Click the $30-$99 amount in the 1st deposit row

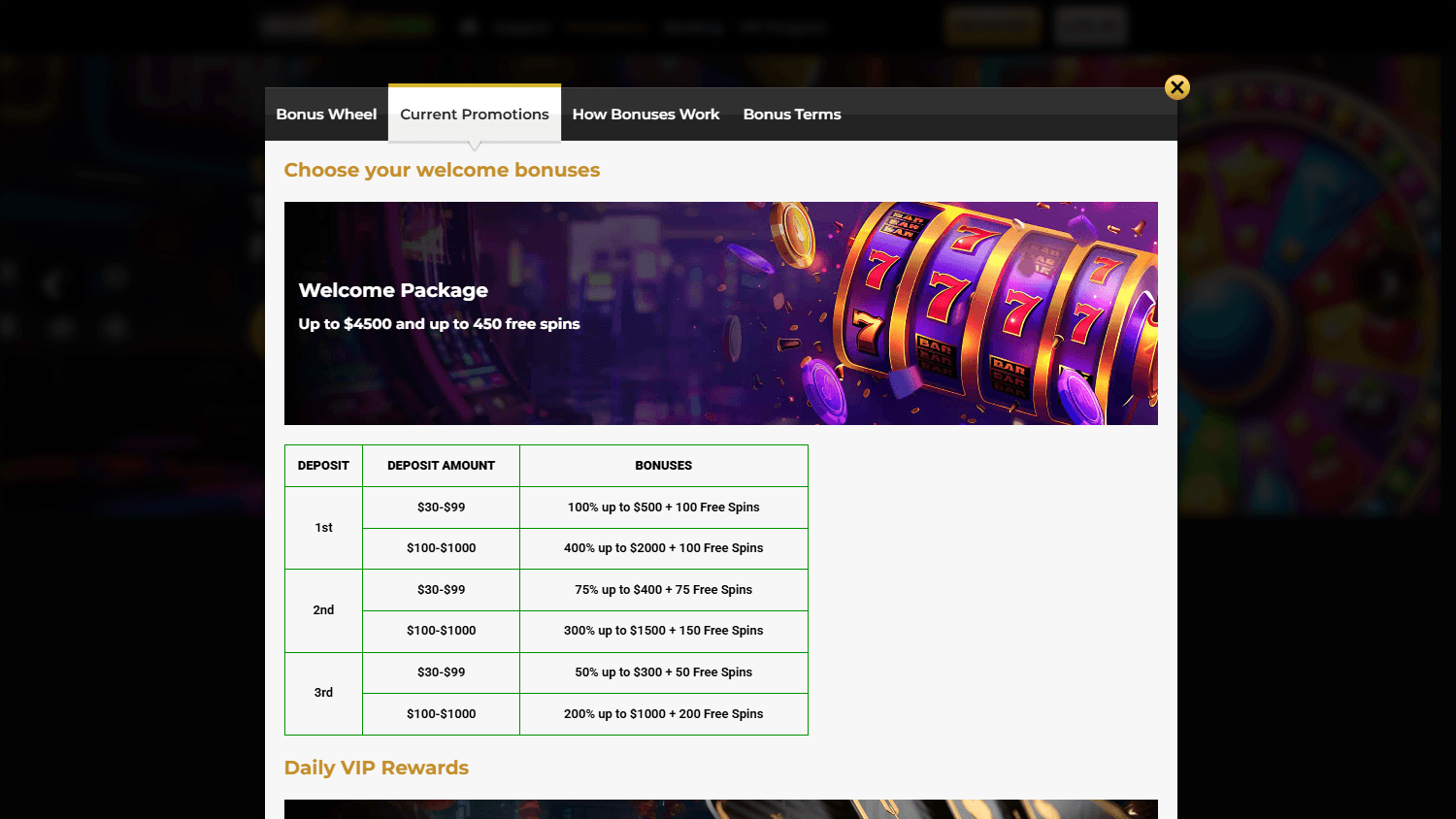441,508
